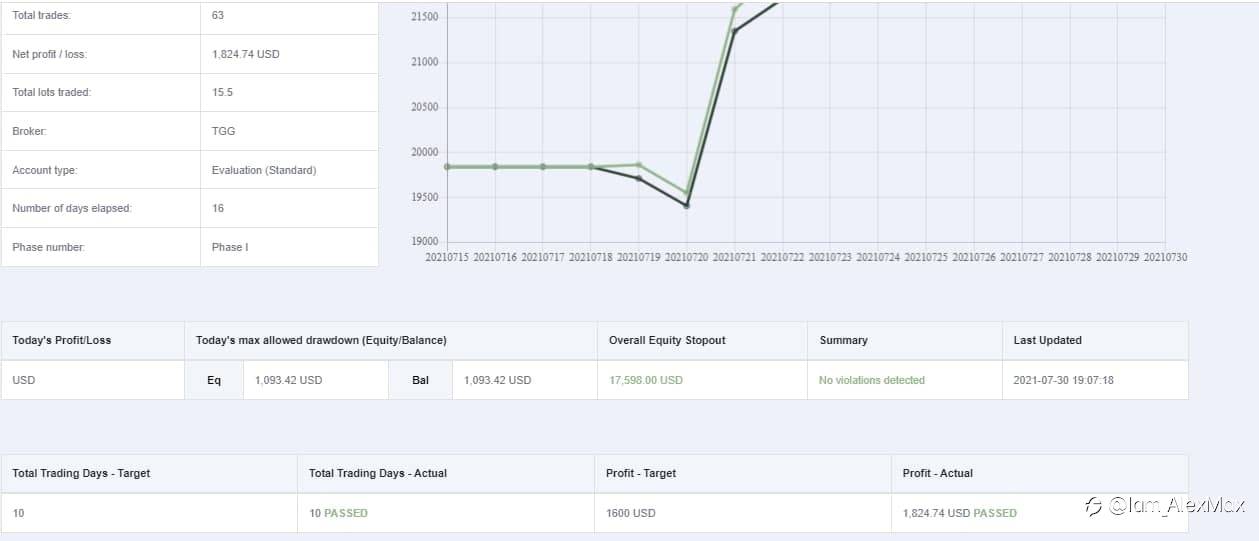The height and width of the screenshot is (541, 1259).
Task: Click the green line point at 20210719
Action: tap(639, 165)
